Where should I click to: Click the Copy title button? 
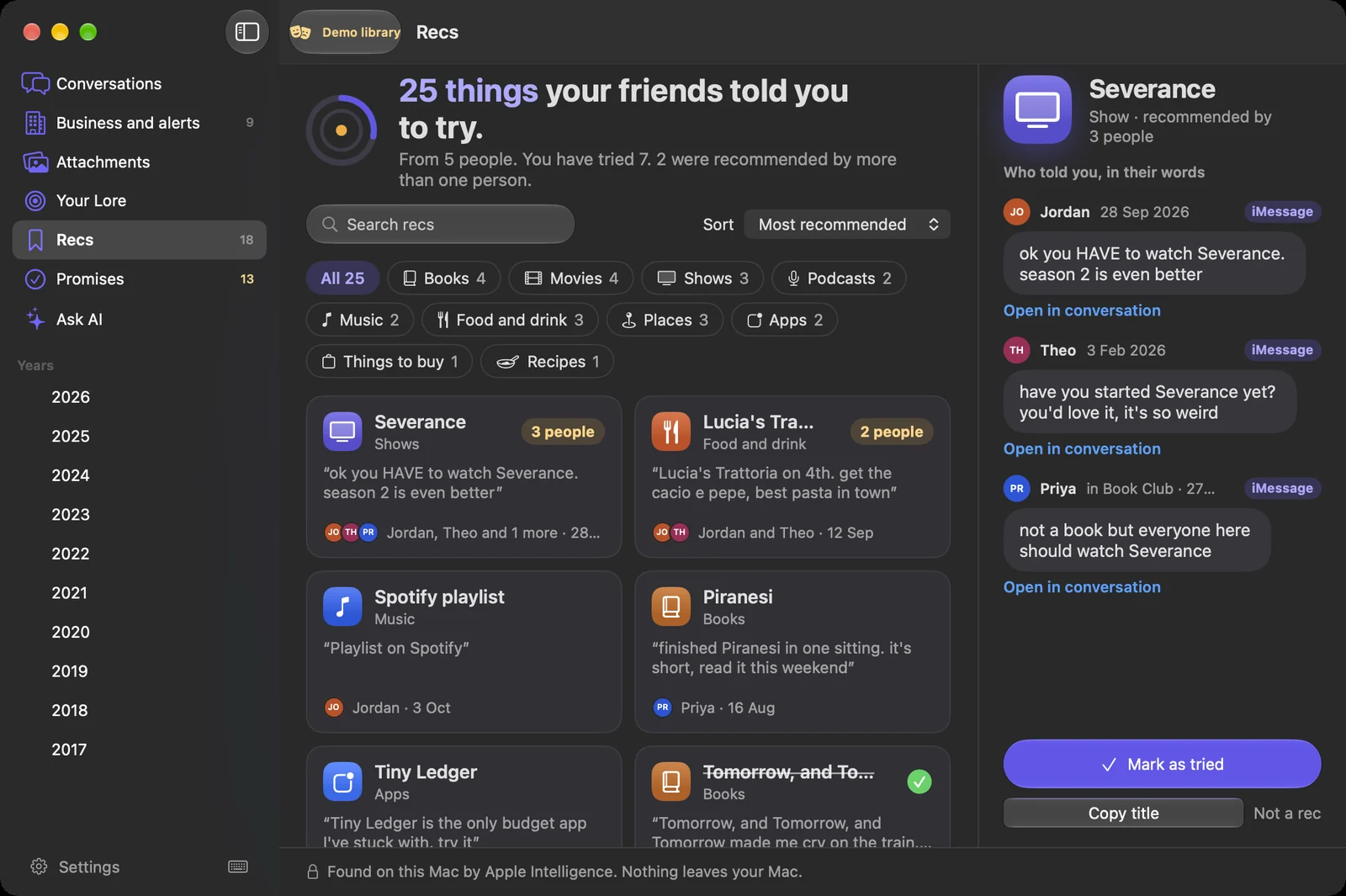1123,813
